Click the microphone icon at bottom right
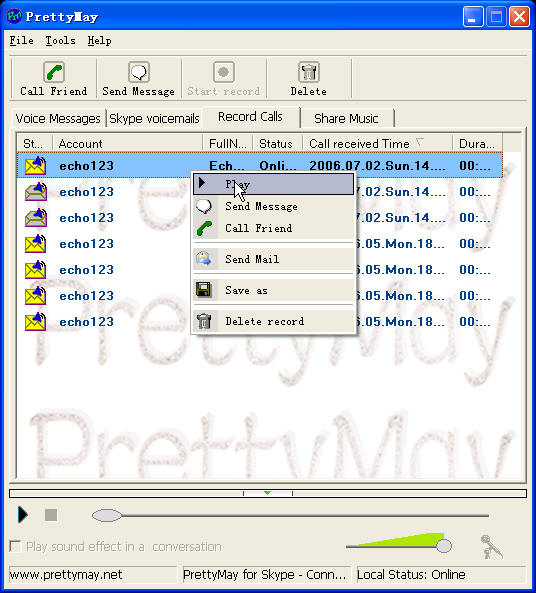 tap(491, 546)
